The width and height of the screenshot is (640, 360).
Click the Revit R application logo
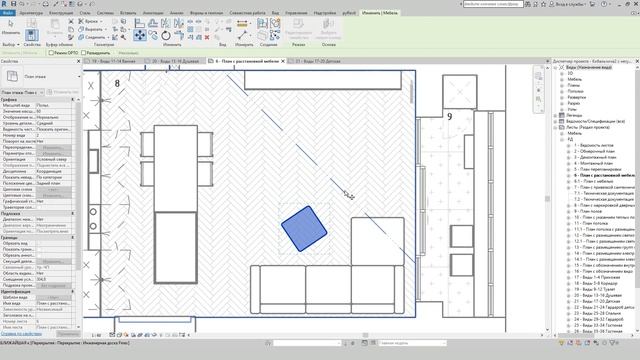(4, 4)
